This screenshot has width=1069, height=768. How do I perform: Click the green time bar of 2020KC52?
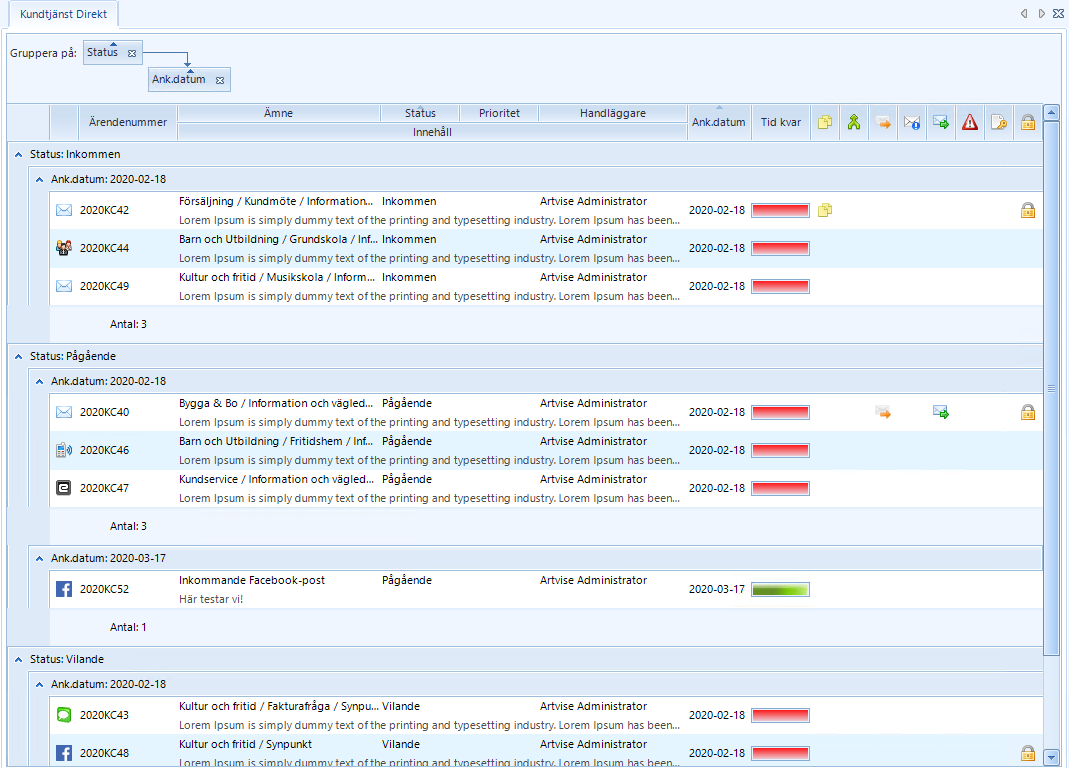781,589
